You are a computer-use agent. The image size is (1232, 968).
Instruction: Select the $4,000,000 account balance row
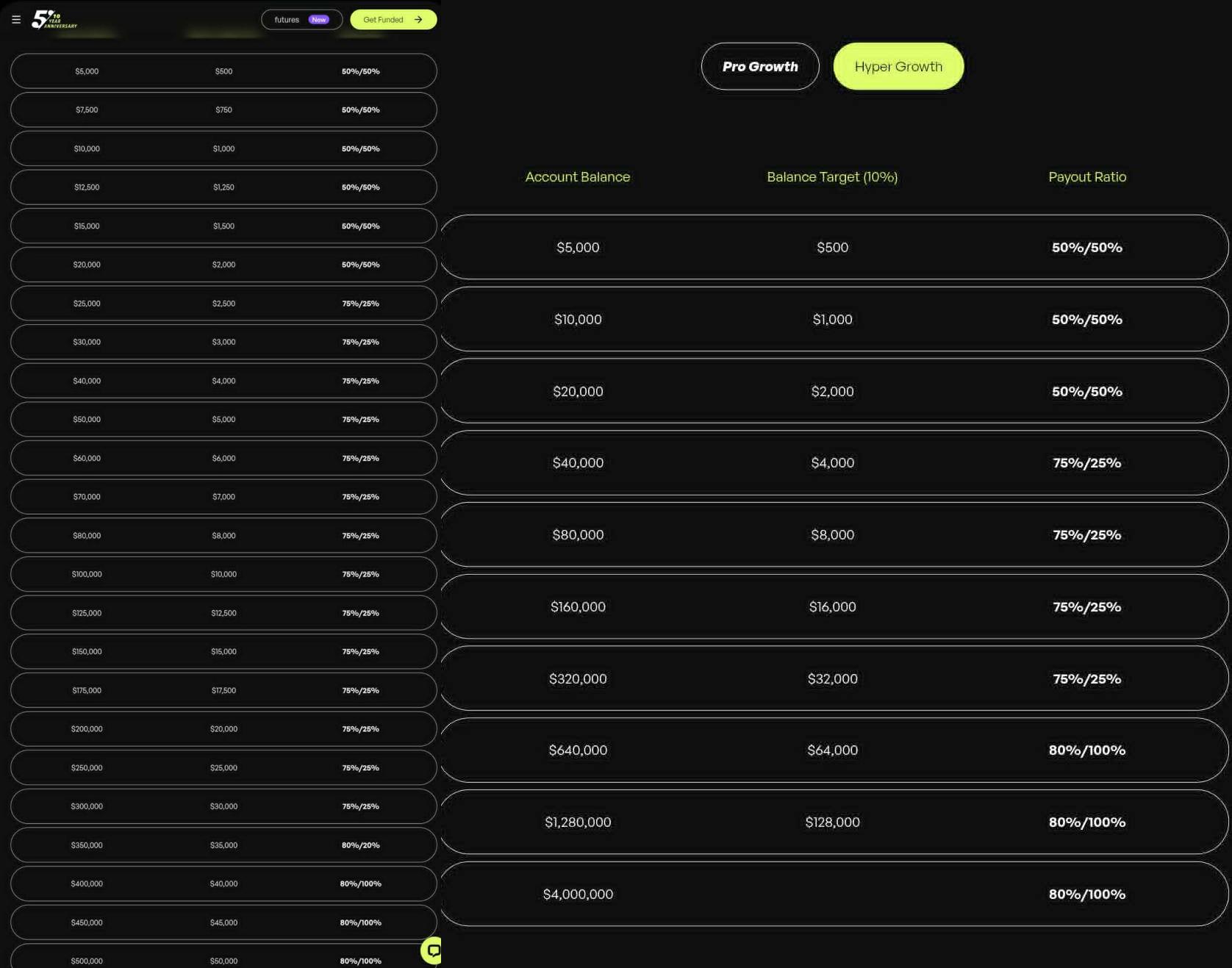[834, 894]
